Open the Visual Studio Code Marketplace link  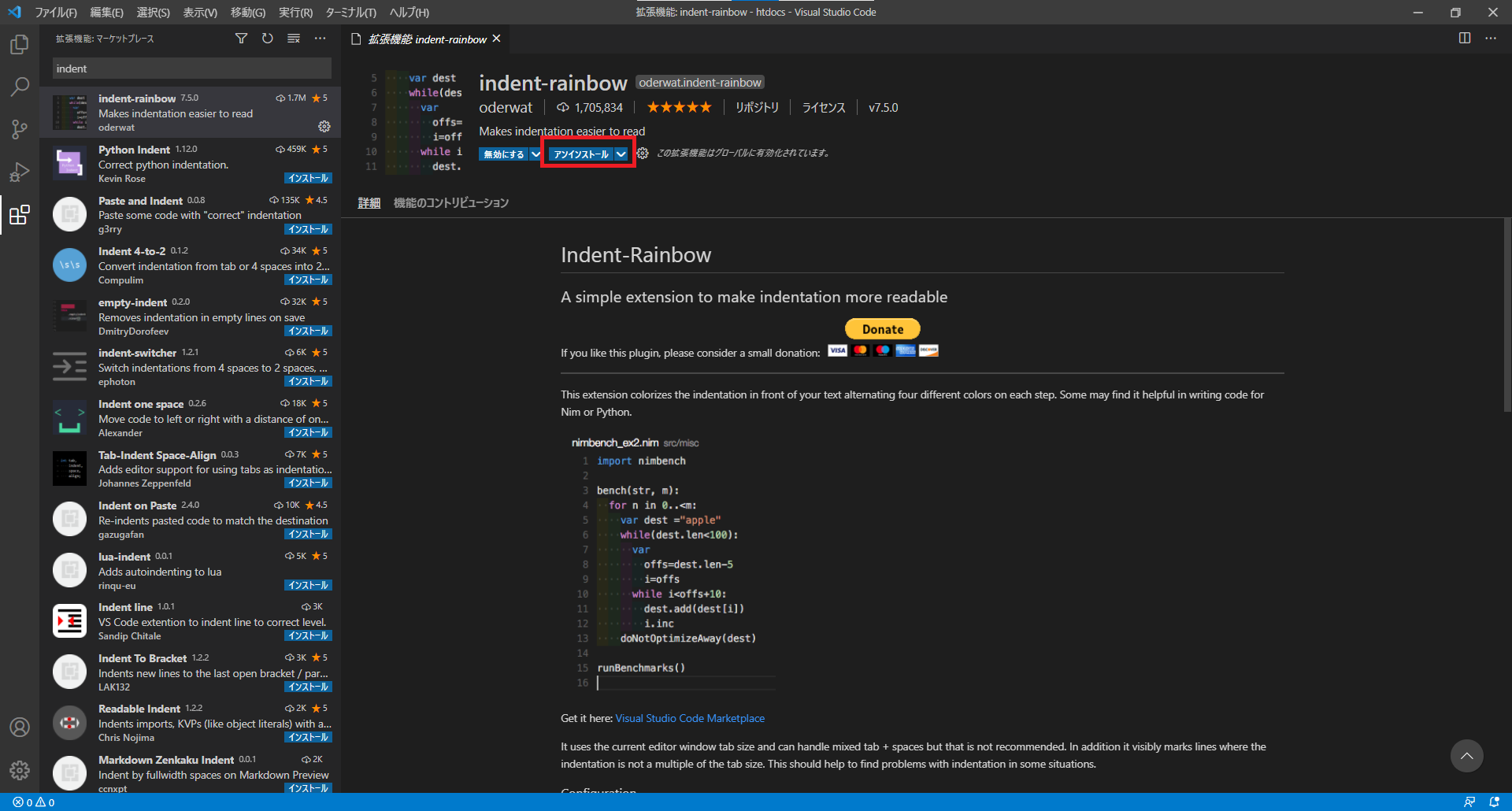[689, 717]
